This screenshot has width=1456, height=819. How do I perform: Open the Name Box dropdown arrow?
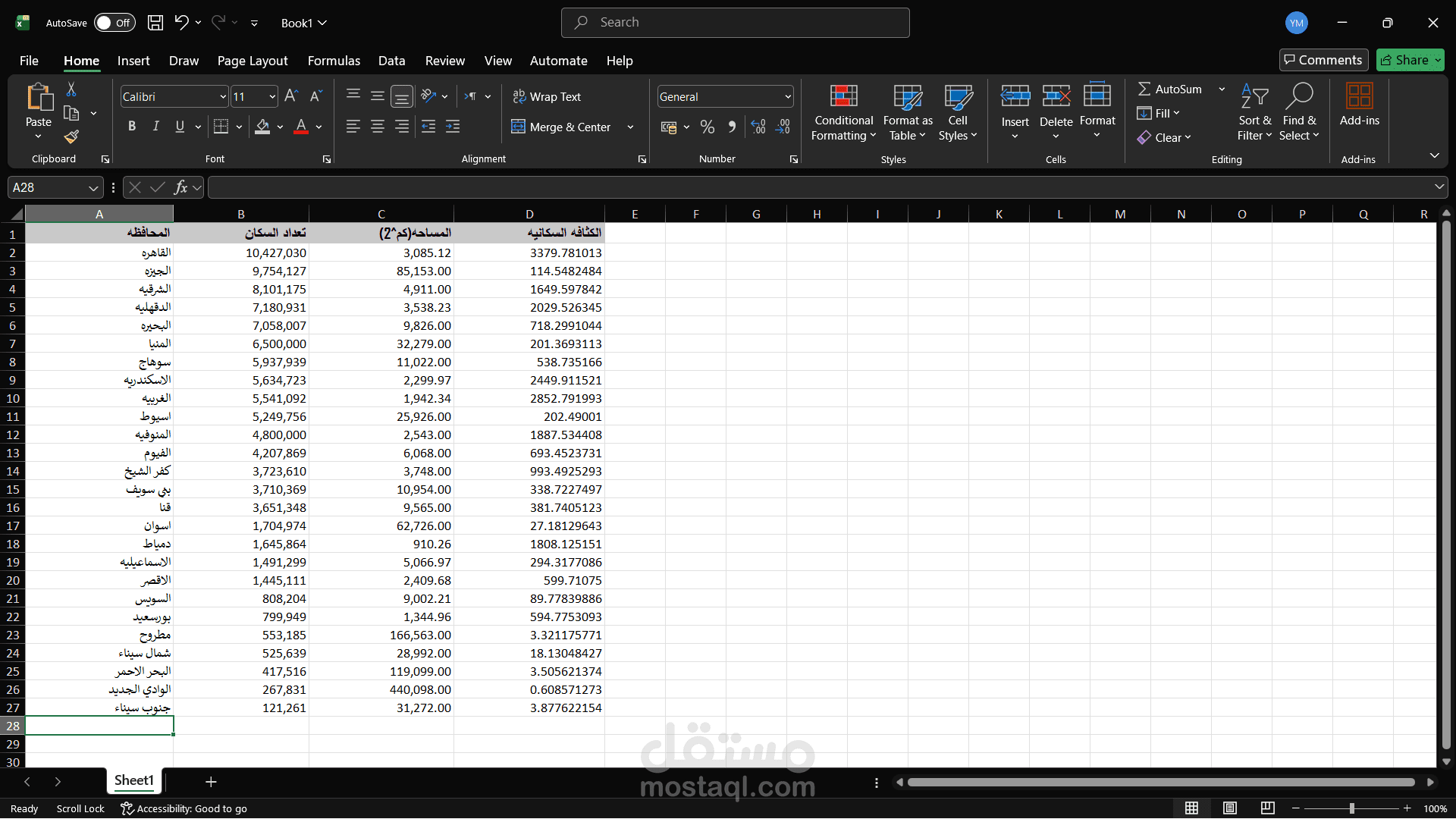(x=93, y=188)
